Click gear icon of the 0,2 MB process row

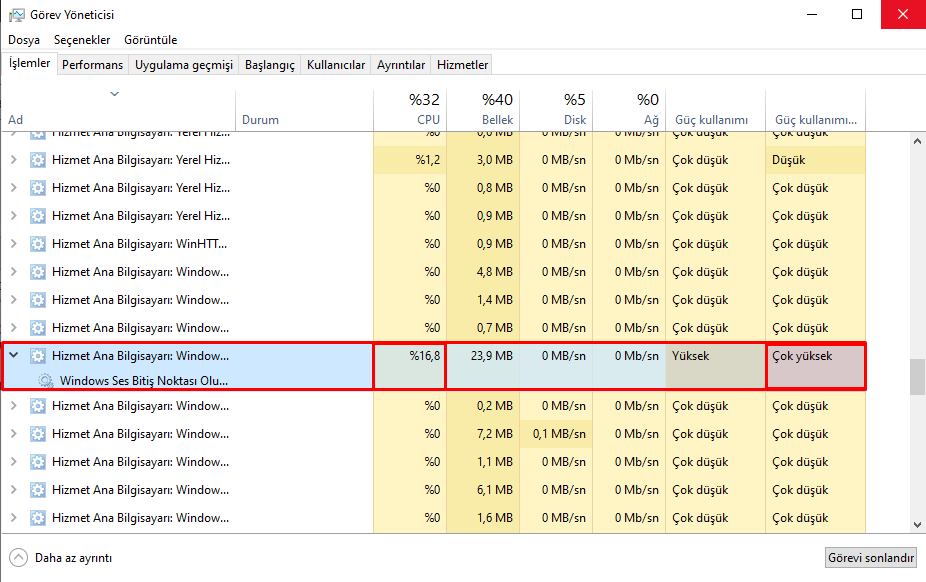pyautogui.click(x=38, y=406)
